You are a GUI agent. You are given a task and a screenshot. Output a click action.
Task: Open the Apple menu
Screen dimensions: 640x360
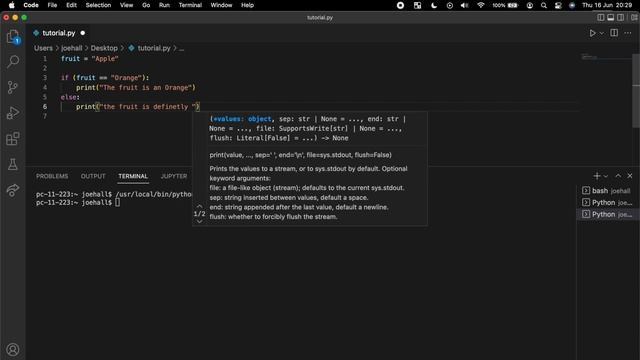point(12,5)
